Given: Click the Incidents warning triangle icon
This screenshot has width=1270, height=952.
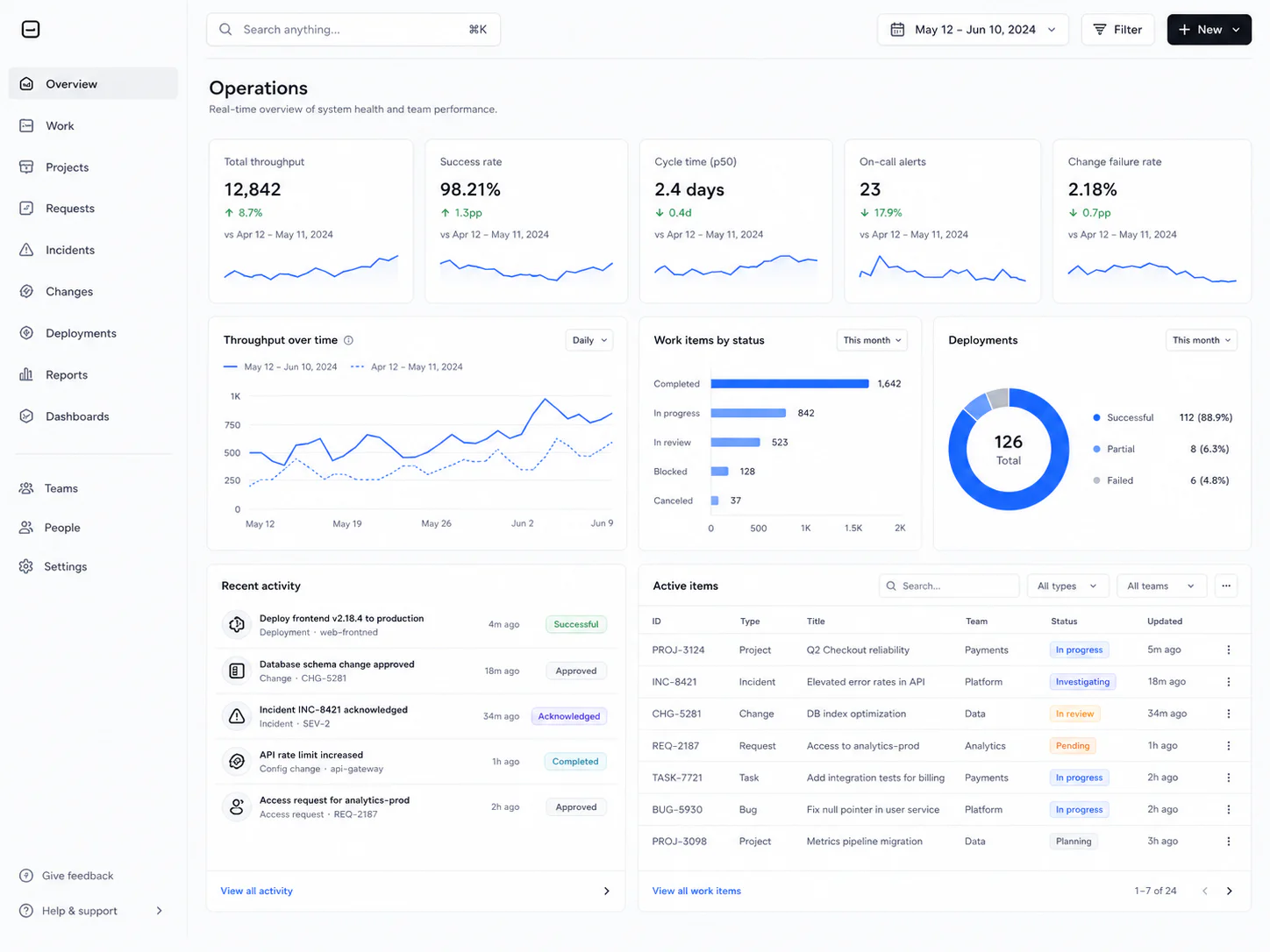Looking at the screenshot, I should coord(26,250).
